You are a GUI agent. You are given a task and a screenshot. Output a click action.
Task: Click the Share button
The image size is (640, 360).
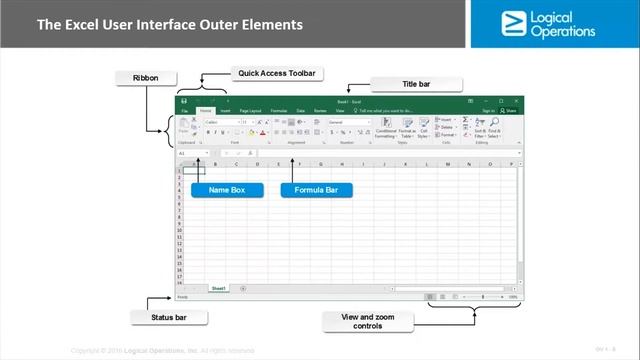point(509,111)
